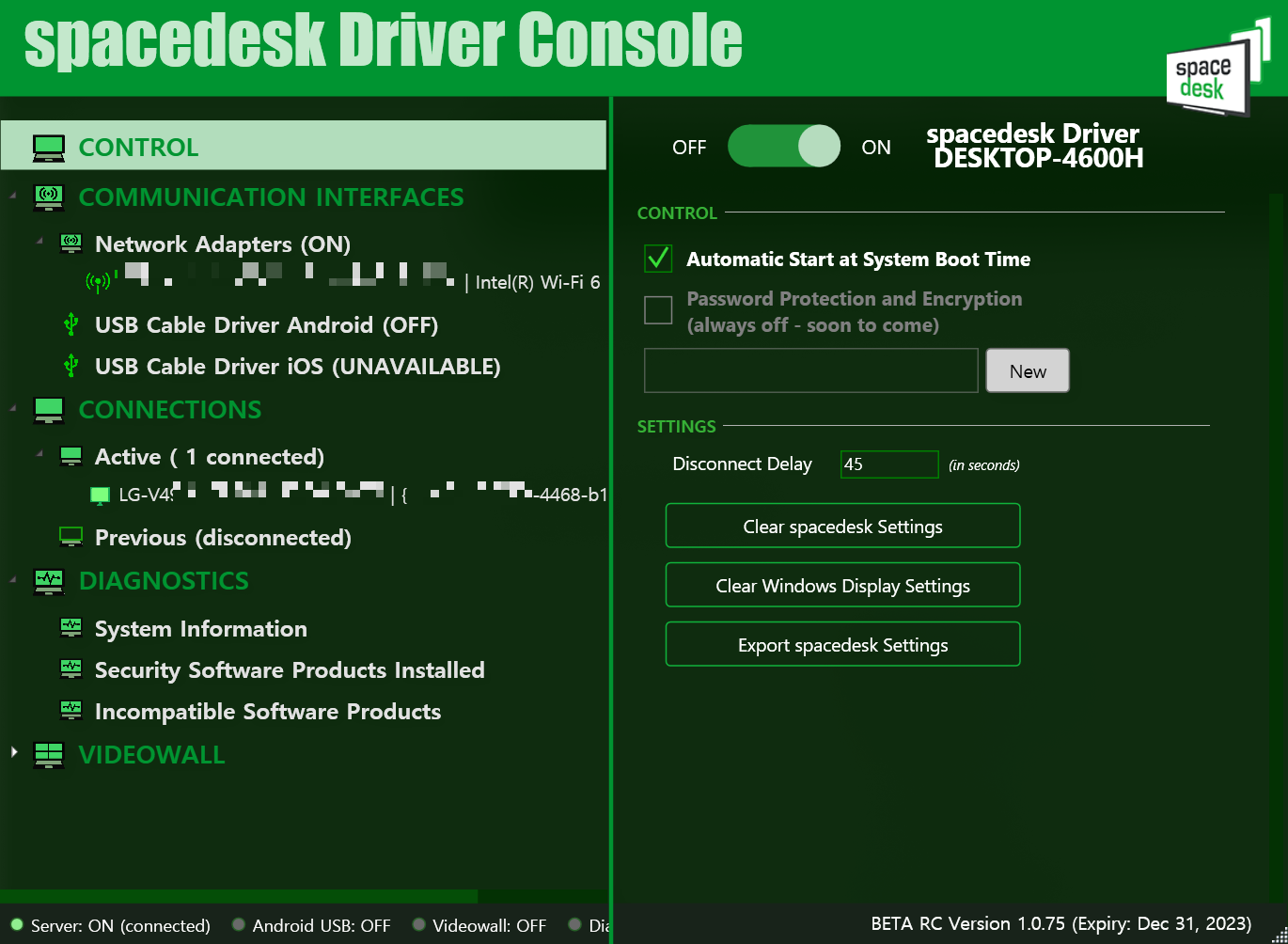Viewport: 1288px width, 944px height.
Task: Click the COMMUNICATION INTERFACES icon
Action: [49, 197]
